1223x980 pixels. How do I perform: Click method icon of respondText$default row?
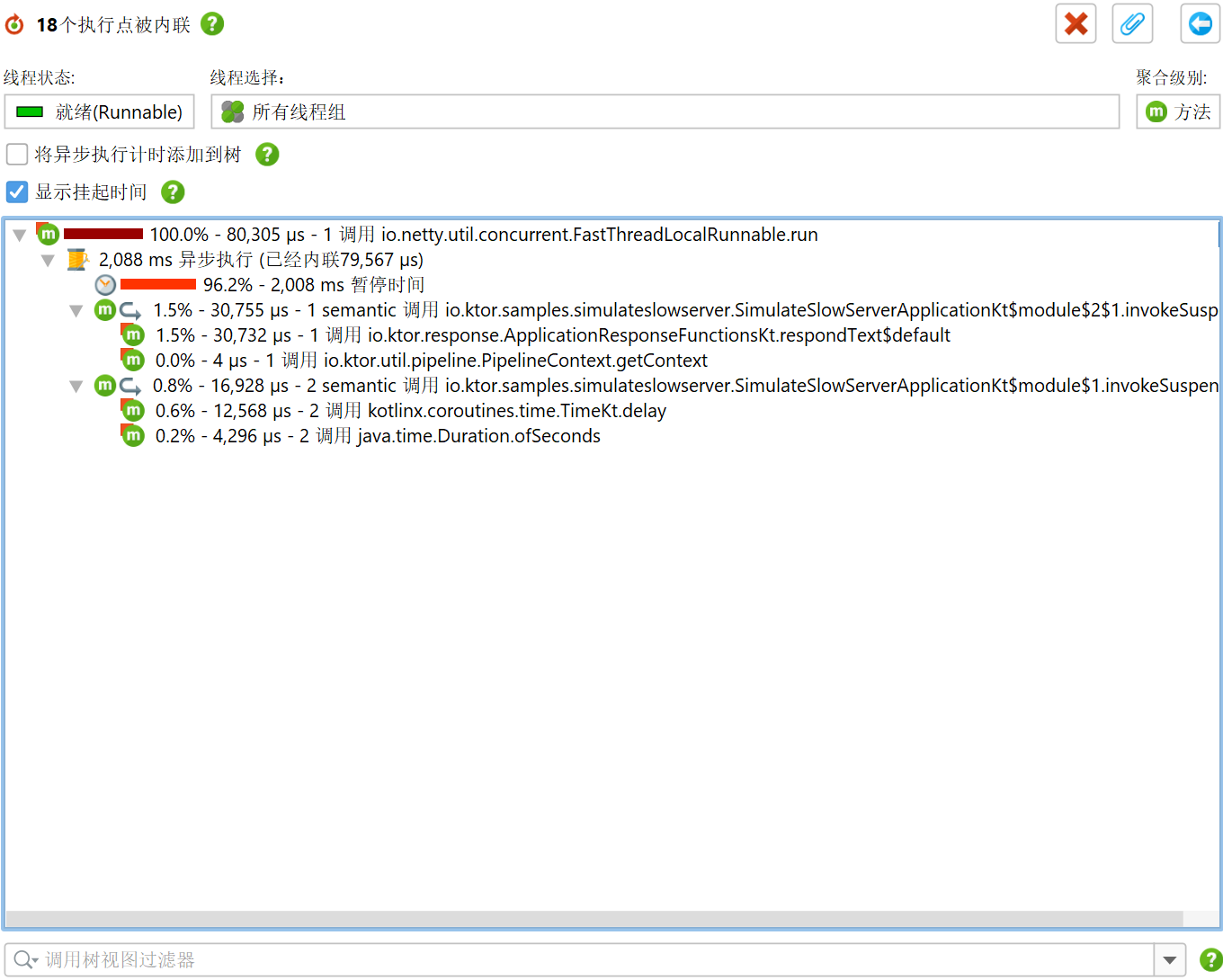pyautogui.click(x=133, y=335)
